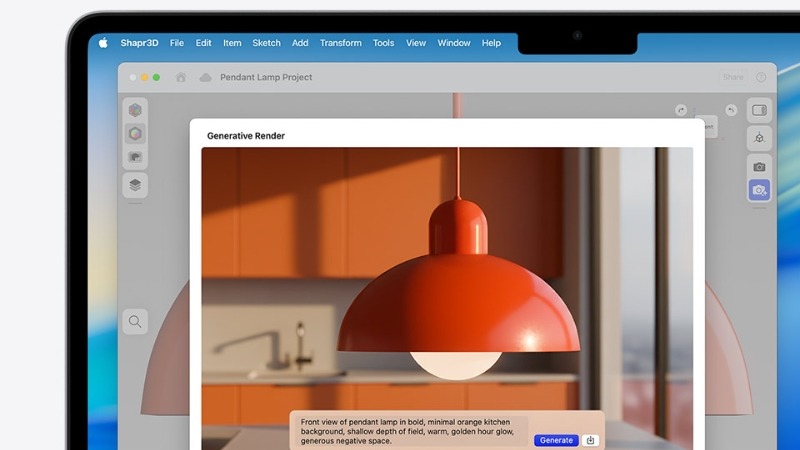Click the camera snapshot icon
Screen dimensions: 800x450
click(x=759, y=166)
